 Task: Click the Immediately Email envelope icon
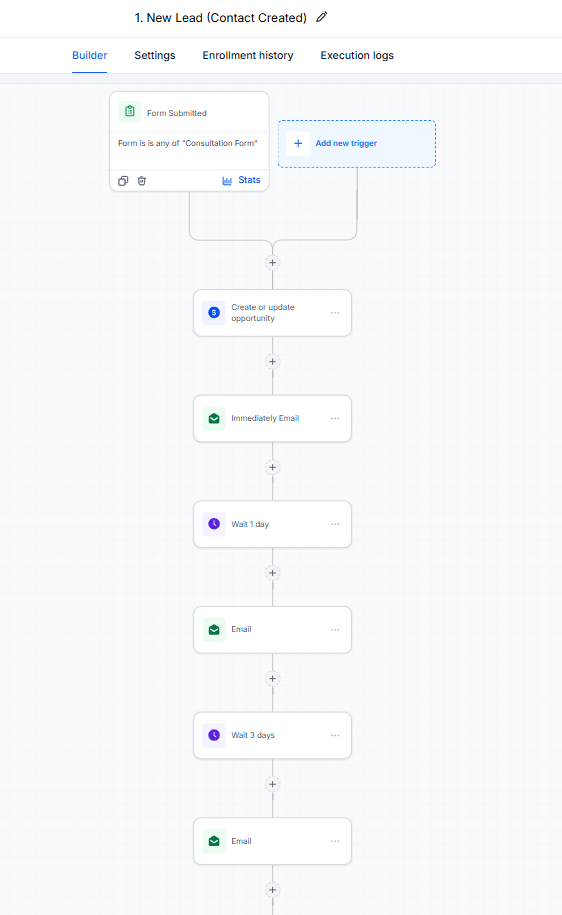pyautogui.click(x=214, y=418)
